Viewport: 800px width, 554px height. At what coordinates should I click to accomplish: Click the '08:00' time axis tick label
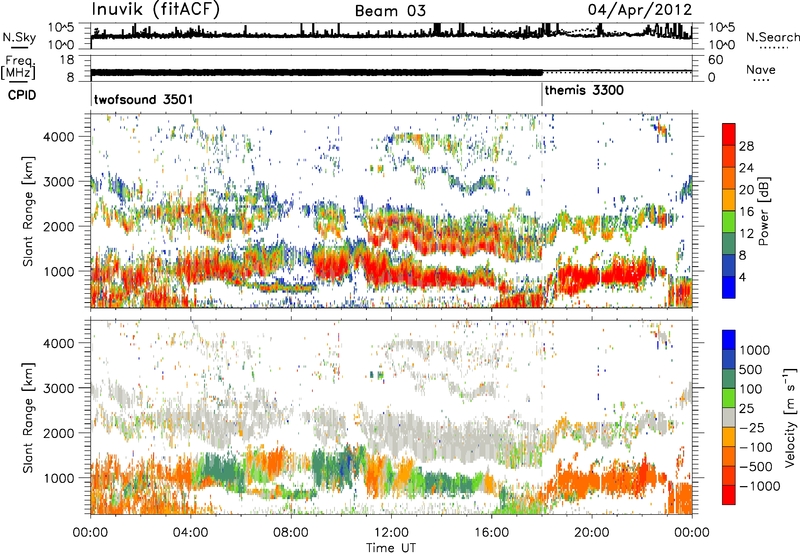point(291,533)
